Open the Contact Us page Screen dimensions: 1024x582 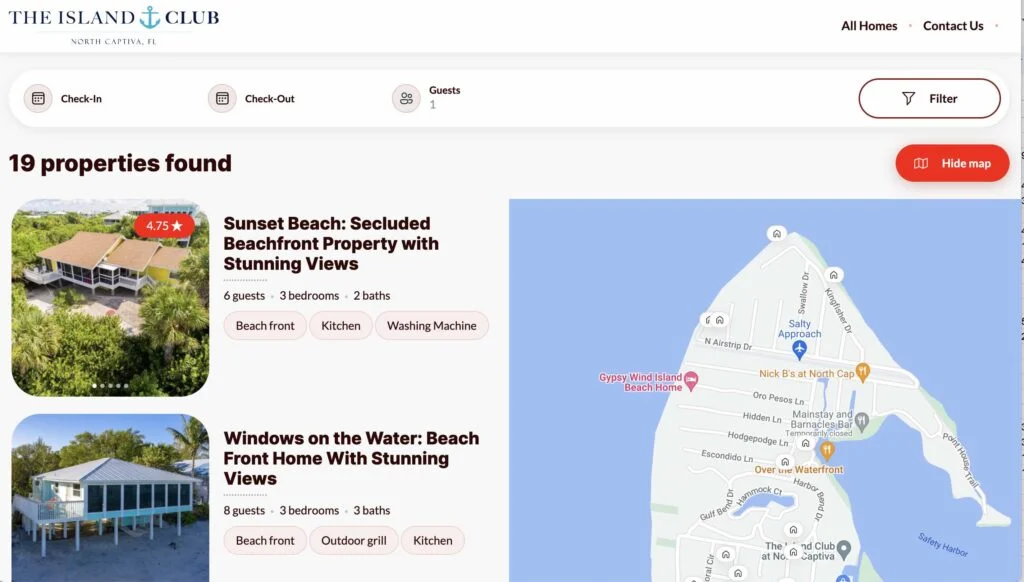(953, 26)
